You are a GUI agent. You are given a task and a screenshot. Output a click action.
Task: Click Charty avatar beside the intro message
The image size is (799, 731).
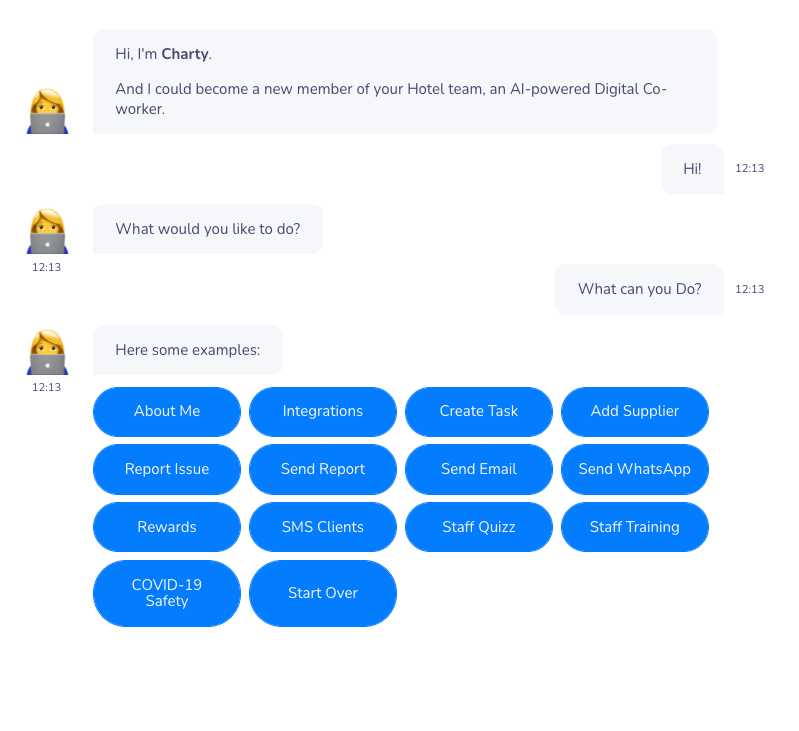coord(47,111)
